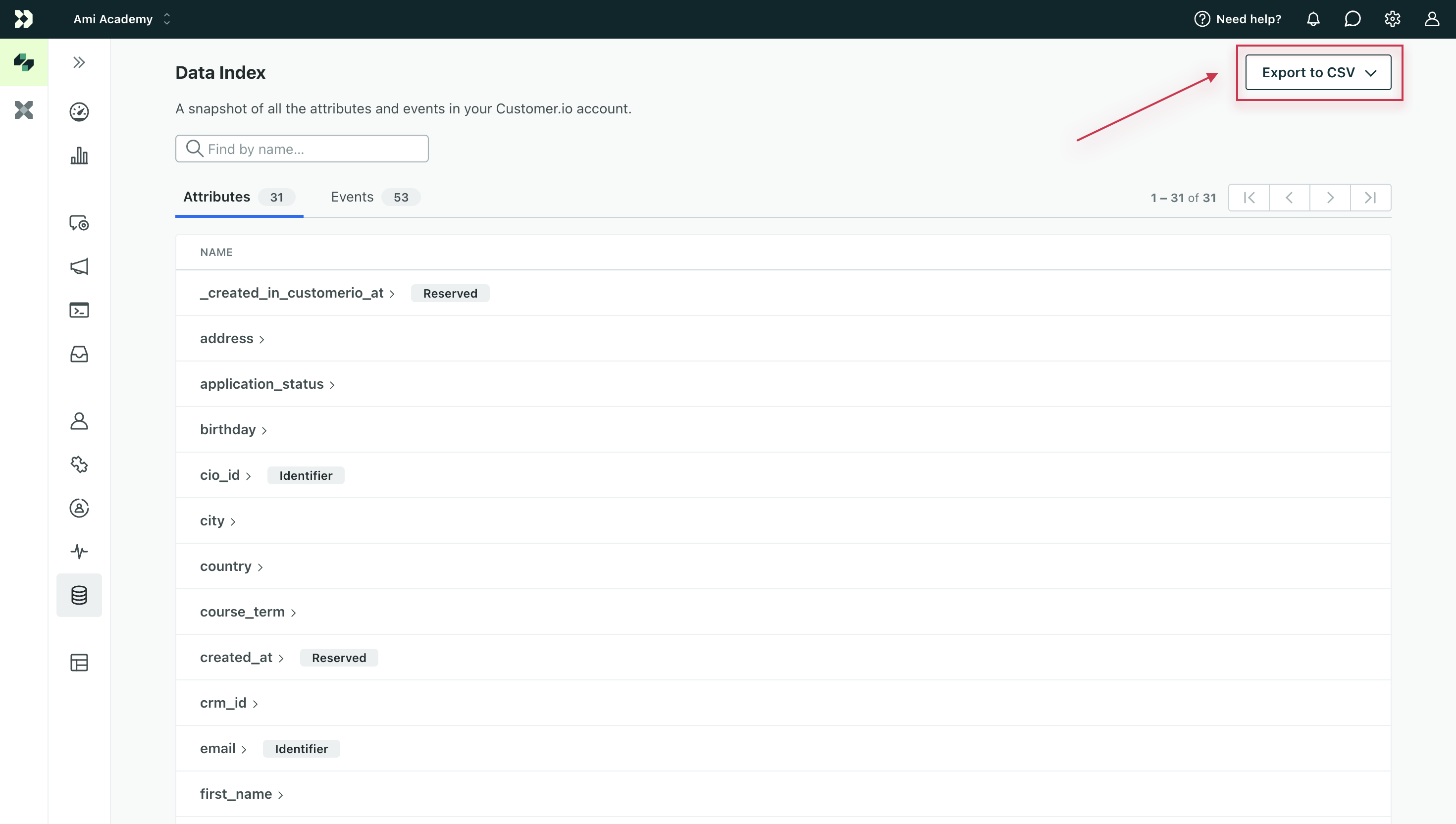The image size is (1456, 824).
Task: Open the Need help menu
Action: pyautogui.click(x=1237, y=19)
